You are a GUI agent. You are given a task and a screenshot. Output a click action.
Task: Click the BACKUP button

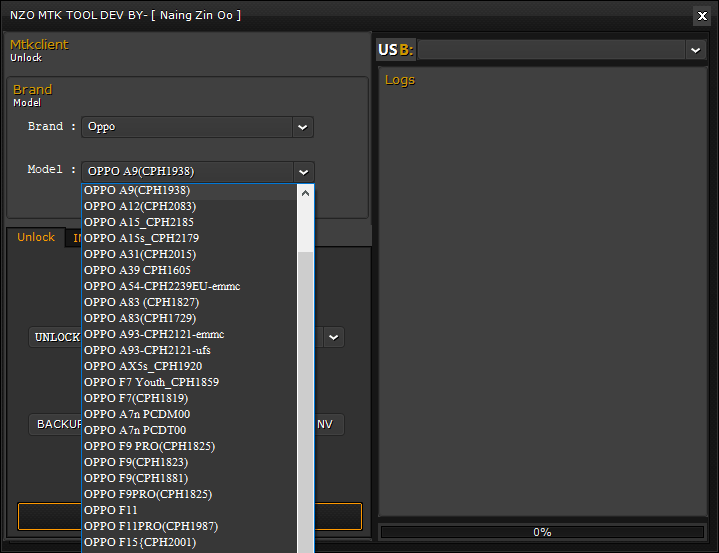point(55,424)
